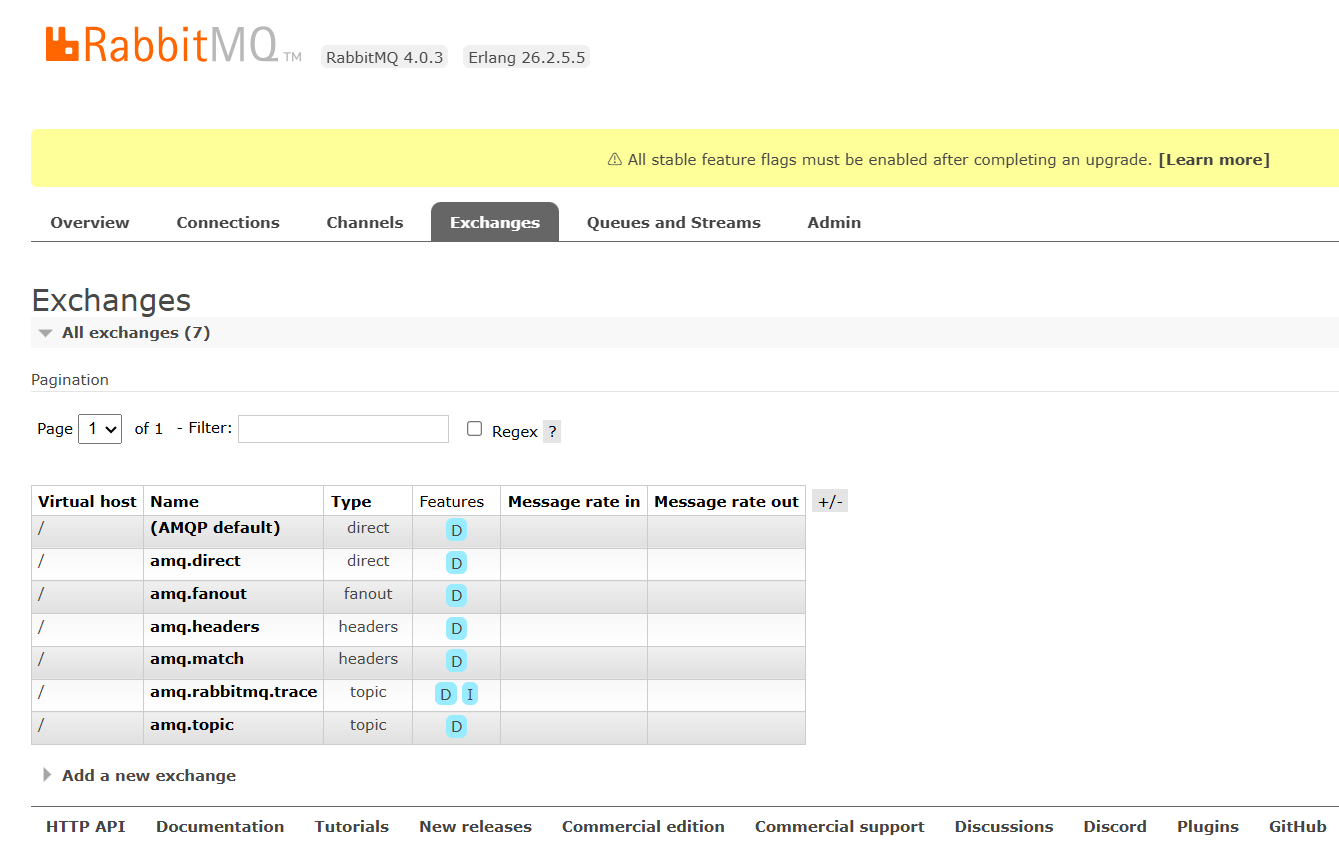Click the RabbitMQ logo
Image resolution: width=1339 pixels, height=859 pixels.
pos(173,45)
